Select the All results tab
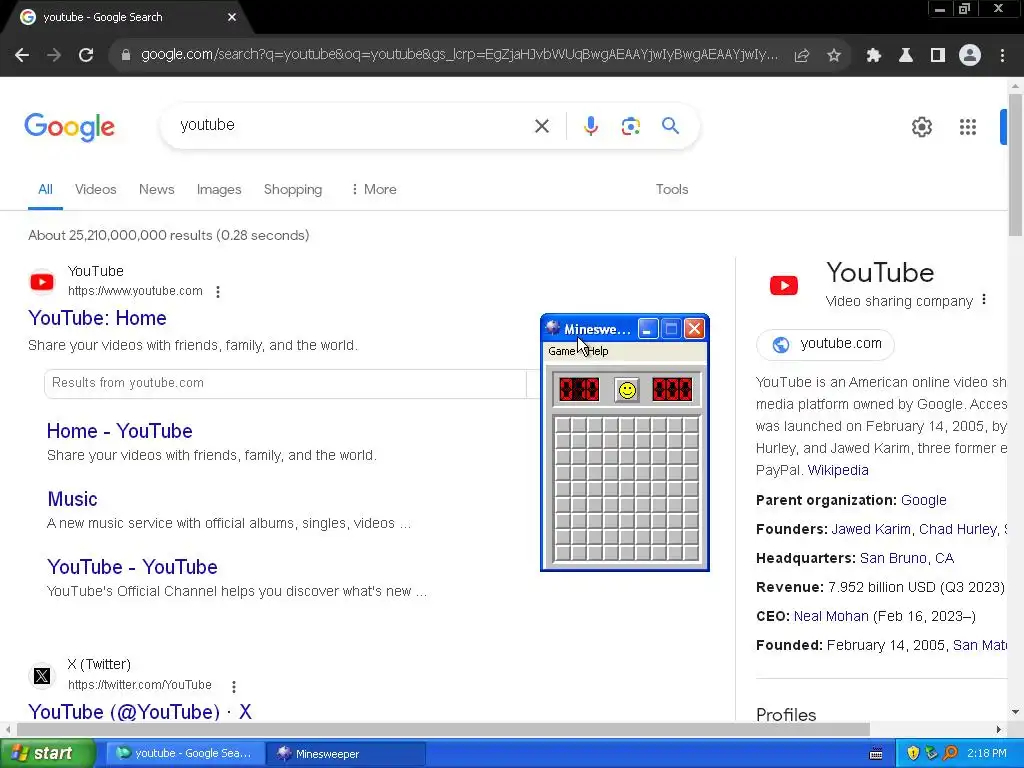Image resolution: width=1024 pixels, height=768 pixels. coord(45,189)
